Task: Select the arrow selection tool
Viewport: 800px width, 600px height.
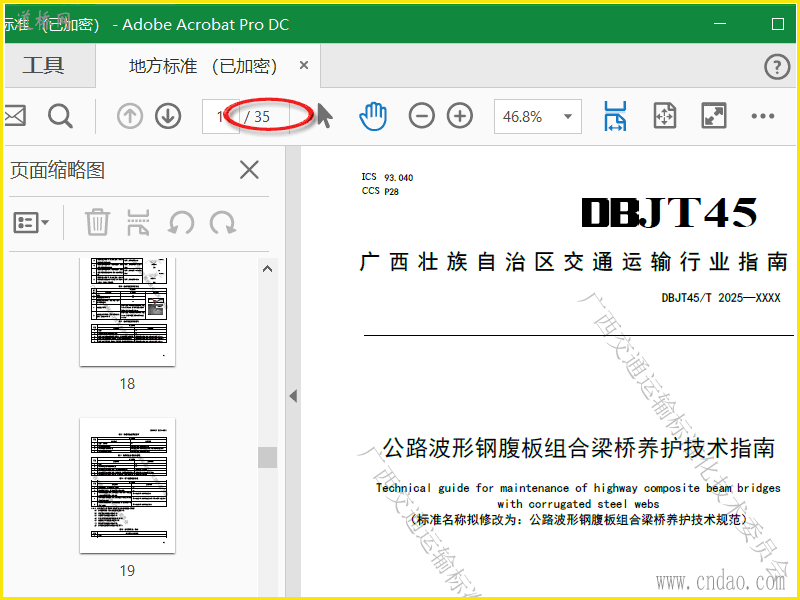Action: pyautogui.click(x=324, y=115)
